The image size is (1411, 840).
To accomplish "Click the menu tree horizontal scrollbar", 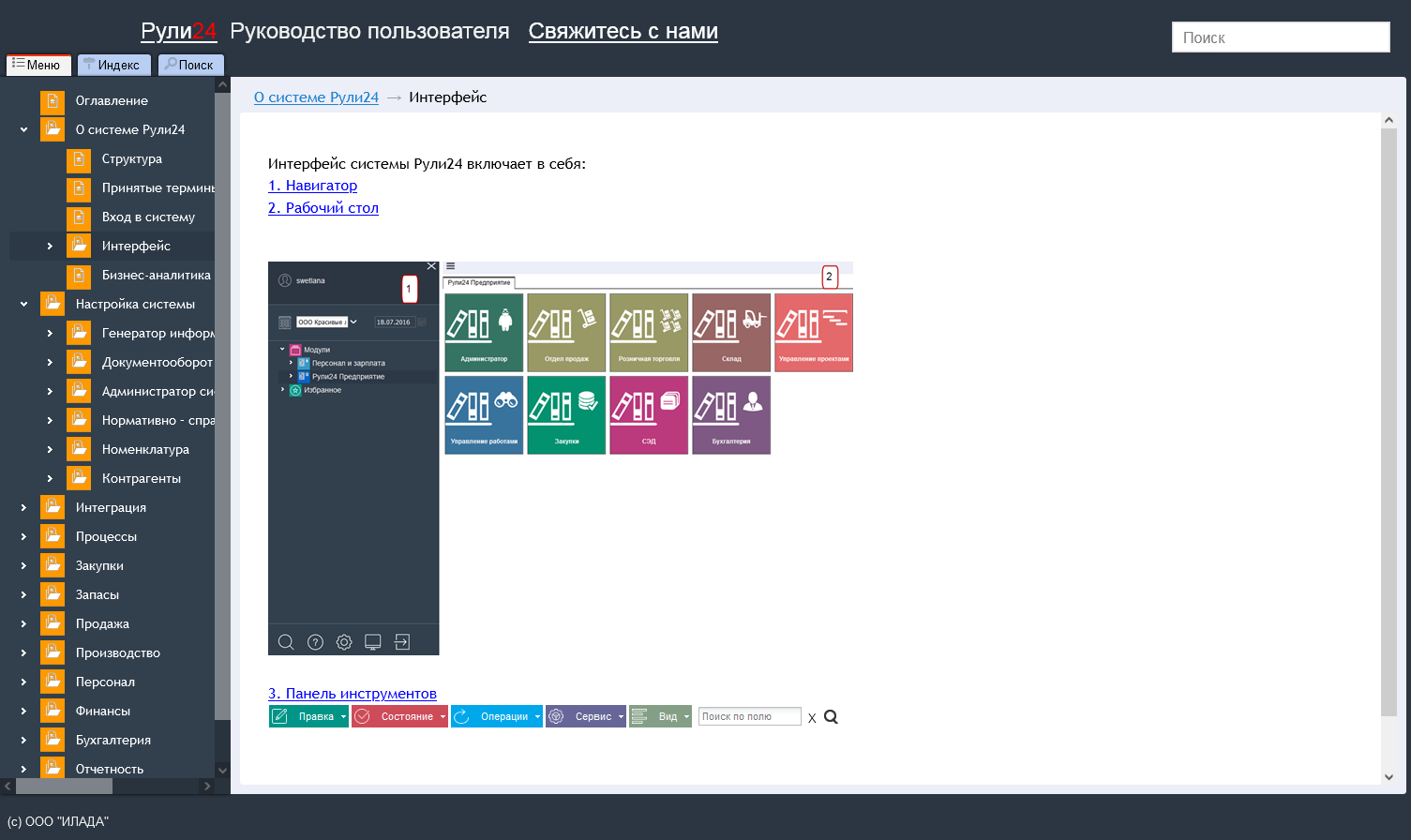I will (65, 787).
